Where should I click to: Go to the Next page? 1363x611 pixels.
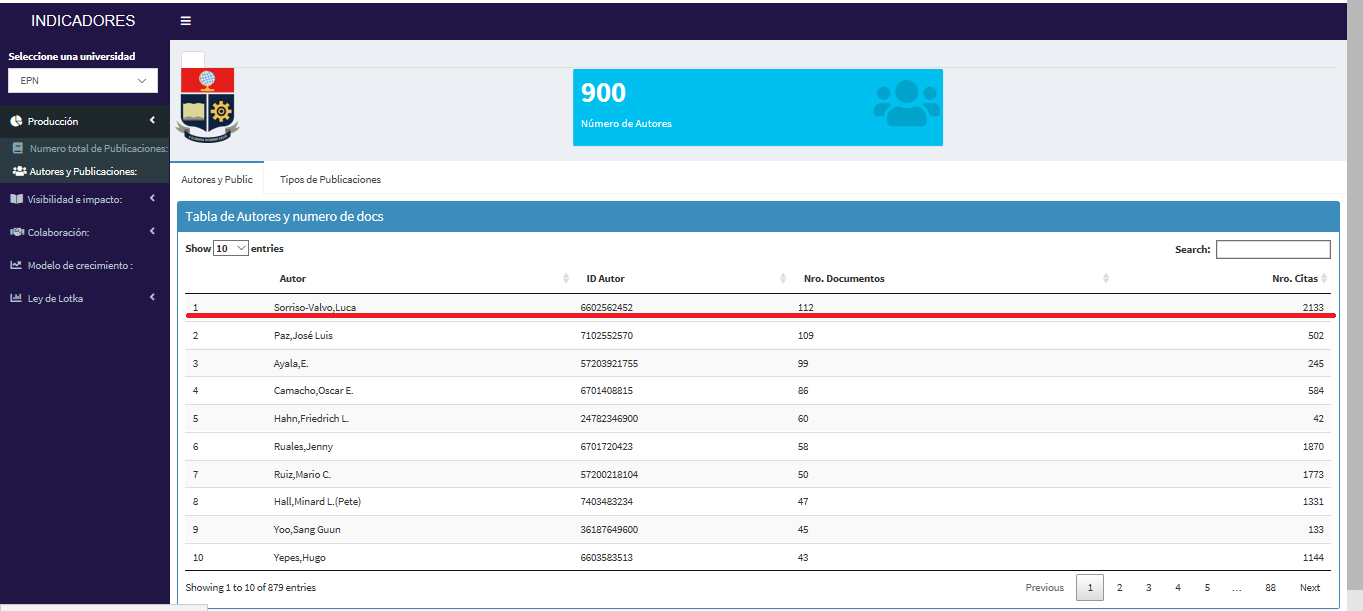coord(1309,588)
